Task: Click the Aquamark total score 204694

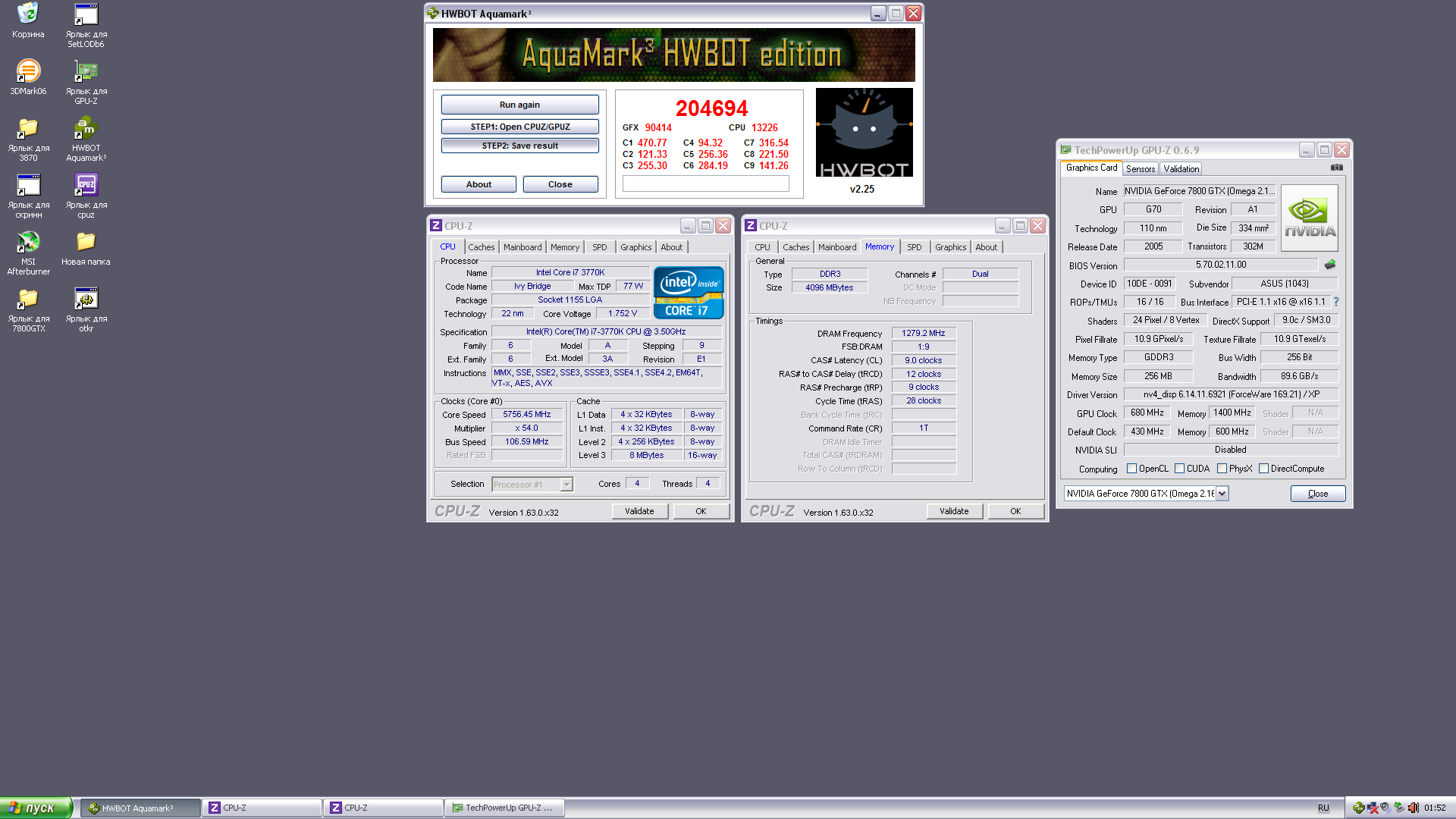Action: coord(711,108)
